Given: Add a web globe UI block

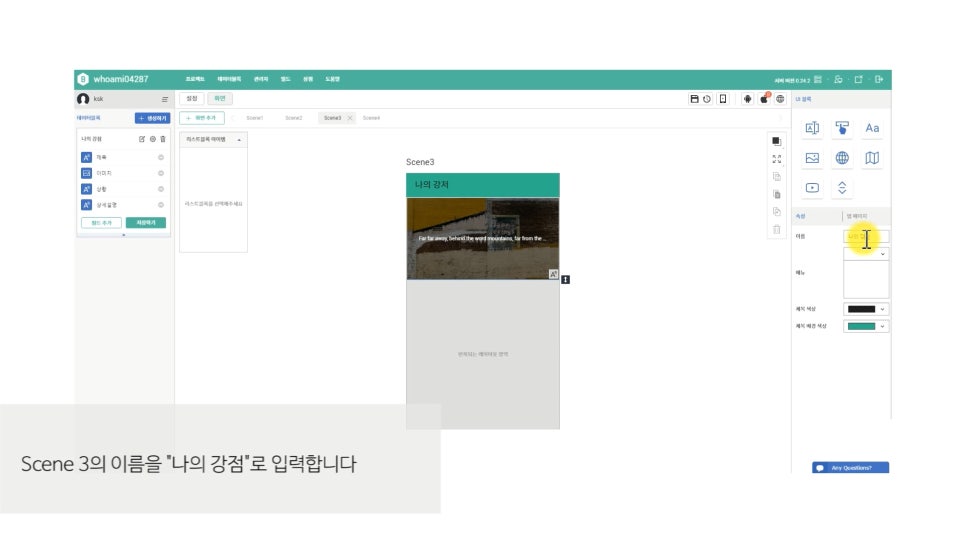Looking at the screenshot, I should (x=842, y=158).
